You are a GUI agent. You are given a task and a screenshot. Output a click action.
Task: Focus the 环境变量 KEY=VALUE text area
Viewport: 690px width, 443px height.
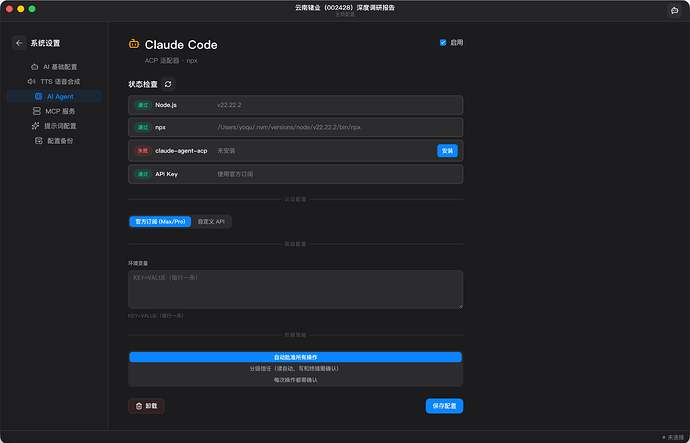coord(295,289)
